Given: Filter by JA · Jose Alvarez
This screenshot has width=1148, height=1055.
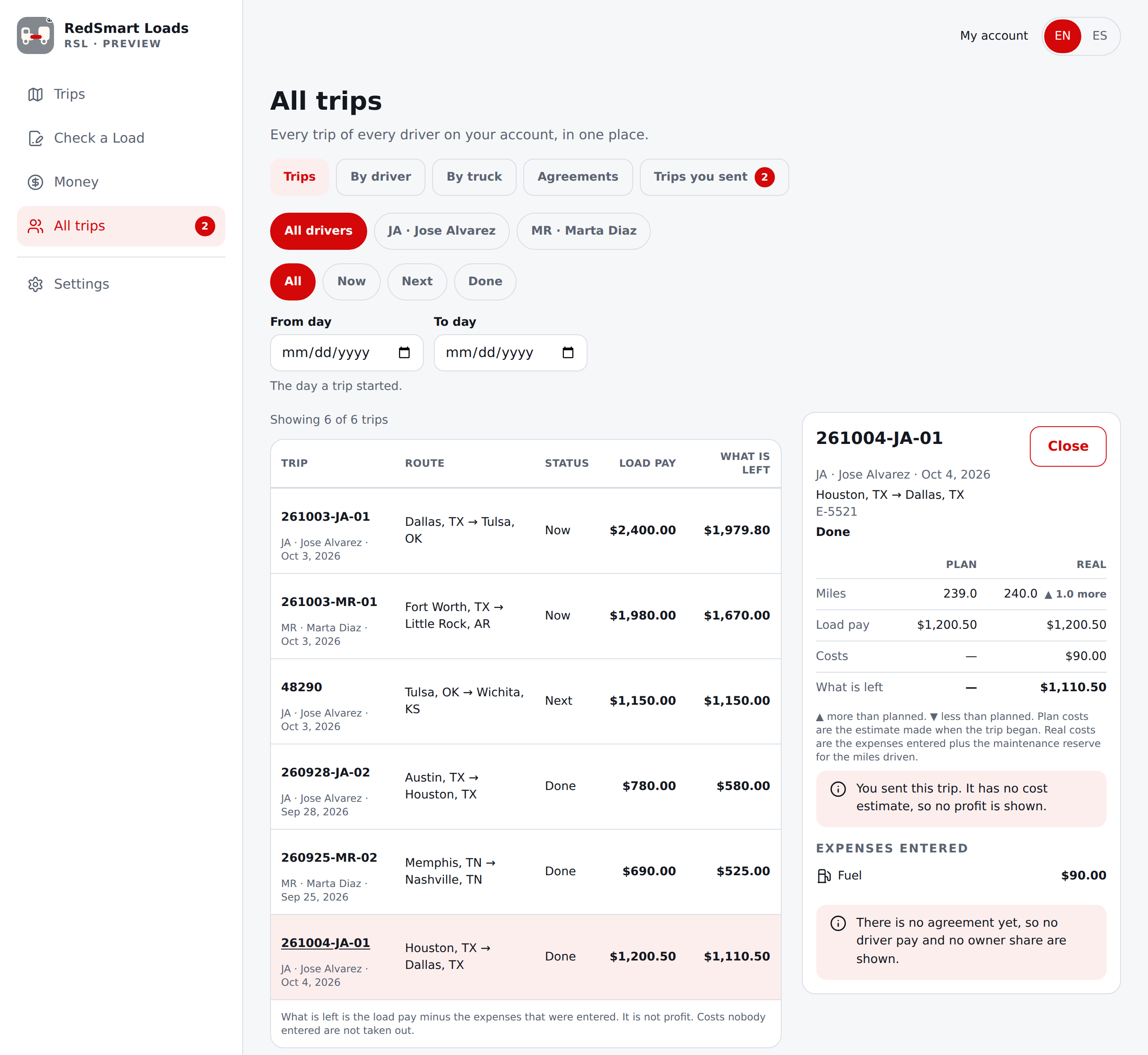Looking at the screenshot, I should coord(442,231).
